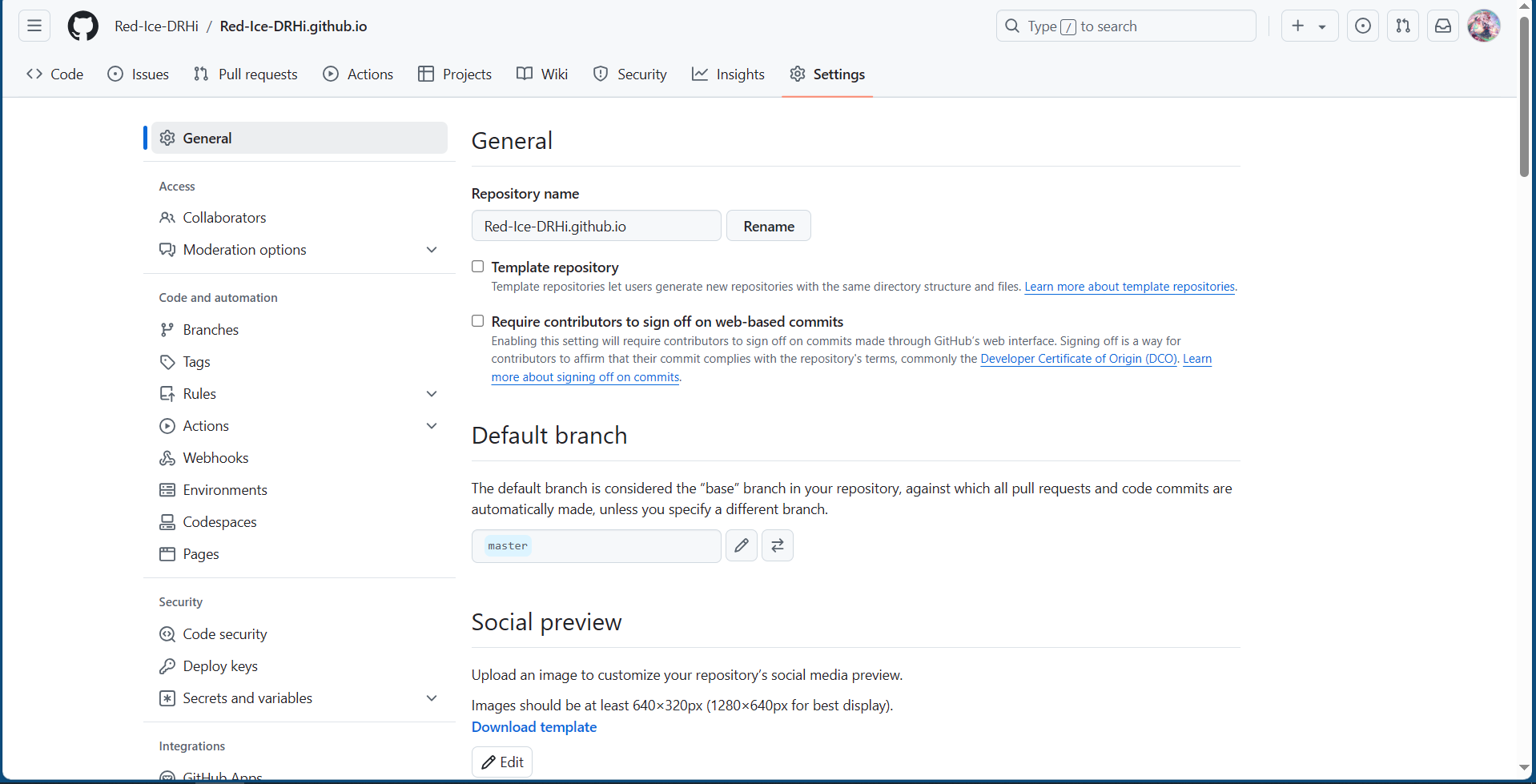Expand Secrets and variables section
Image resolution: width=1536 pixels, height=784 pixels.
(432, 698)
